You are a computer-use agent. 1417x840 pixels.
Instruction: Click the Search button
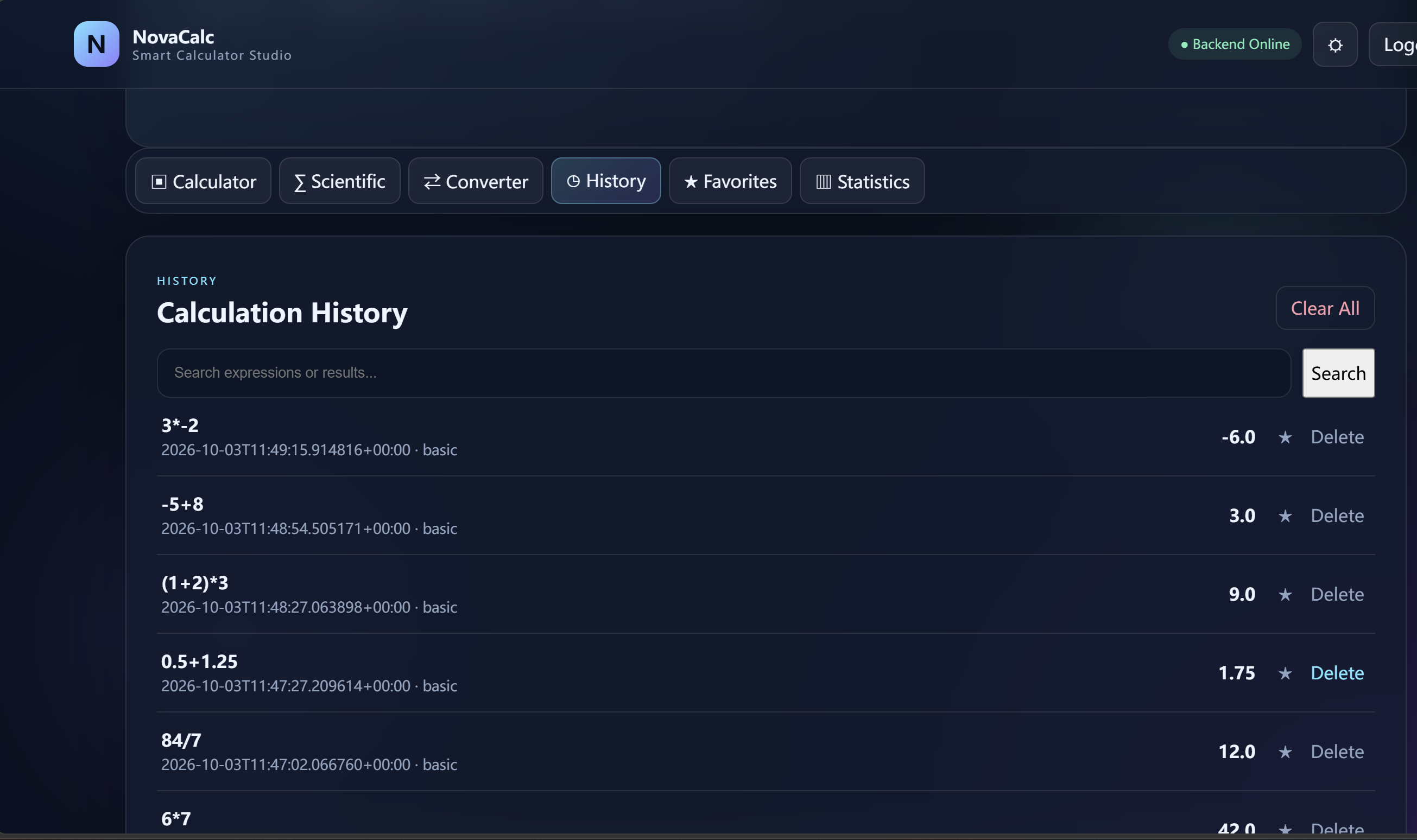1338,373
